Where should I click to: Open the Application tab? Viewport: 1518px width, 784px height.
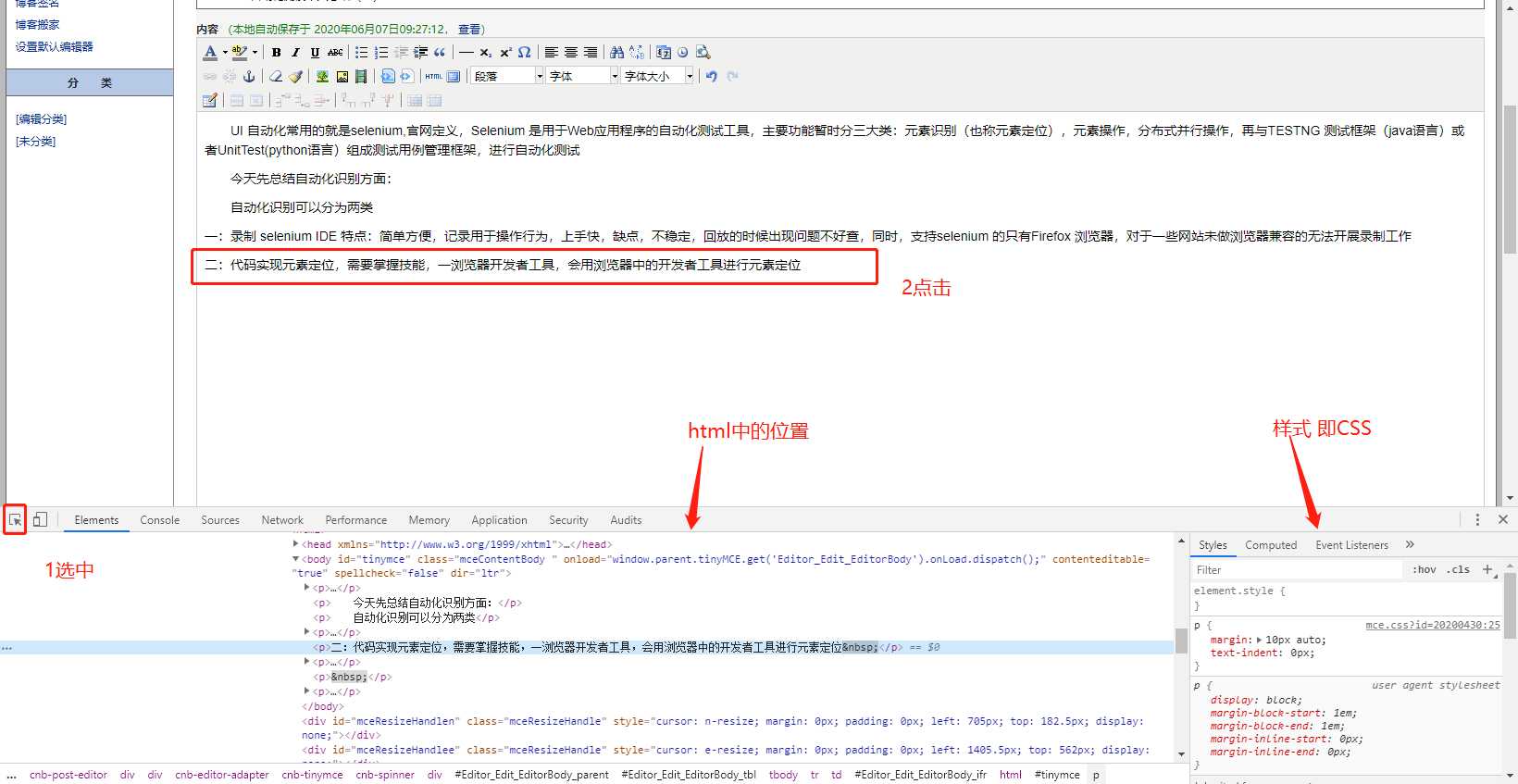(499, 520)
